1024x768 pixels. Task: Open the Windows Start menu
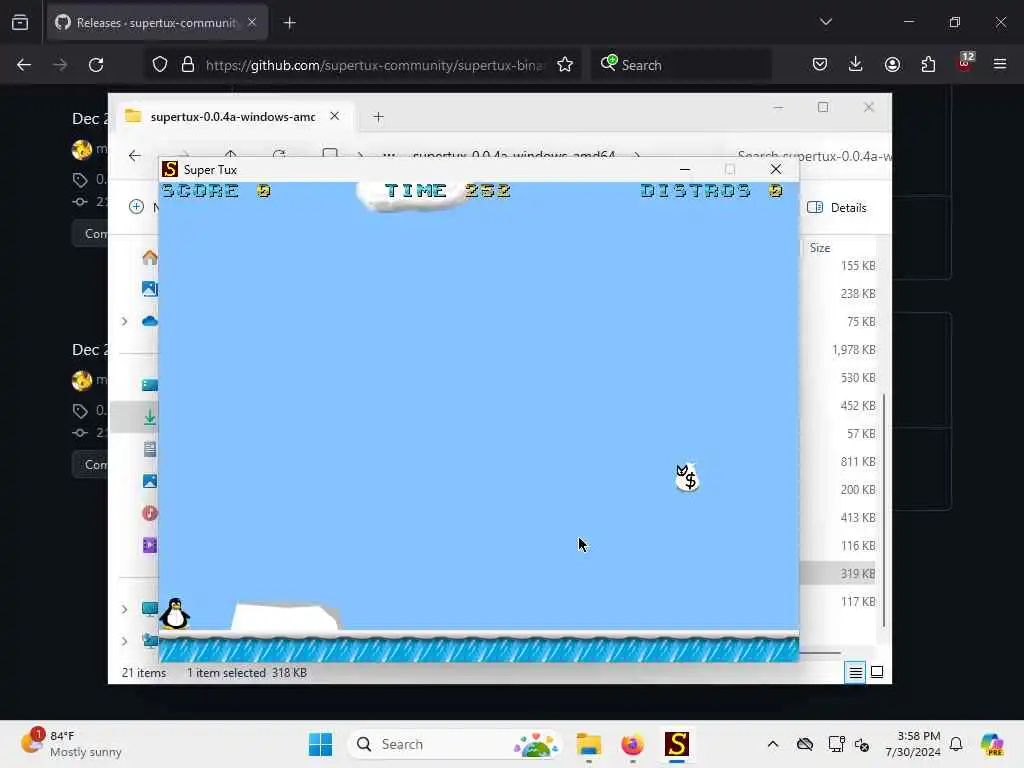320,744
